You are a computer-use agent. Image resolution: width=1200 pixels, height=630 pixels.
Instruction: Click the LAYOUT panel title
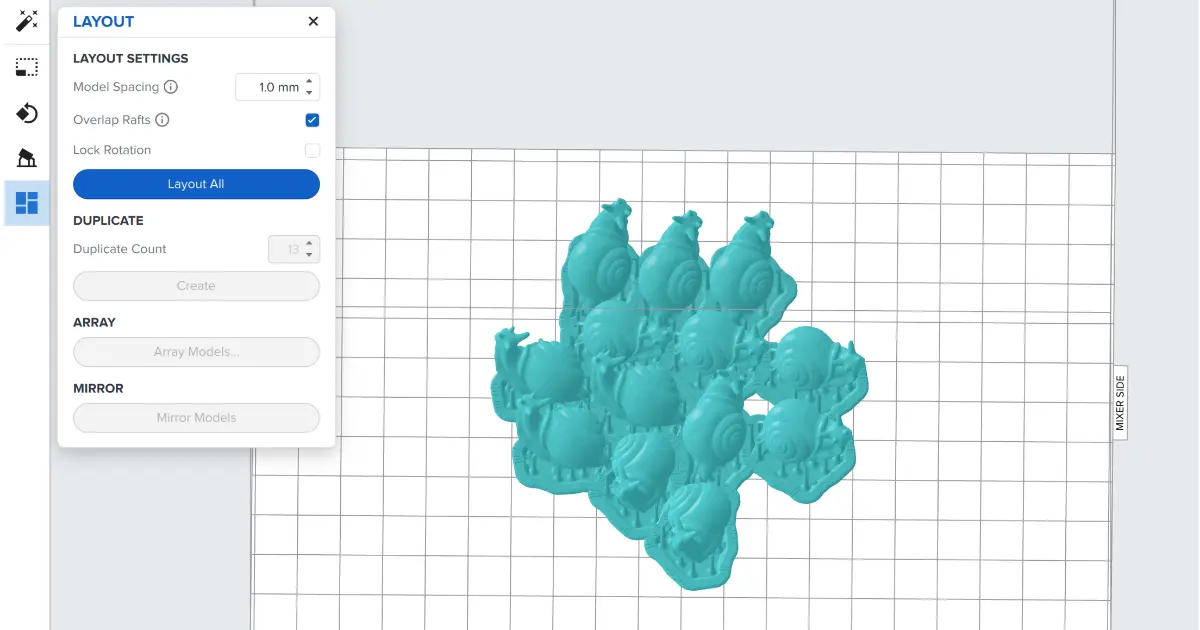coord(103,21)
